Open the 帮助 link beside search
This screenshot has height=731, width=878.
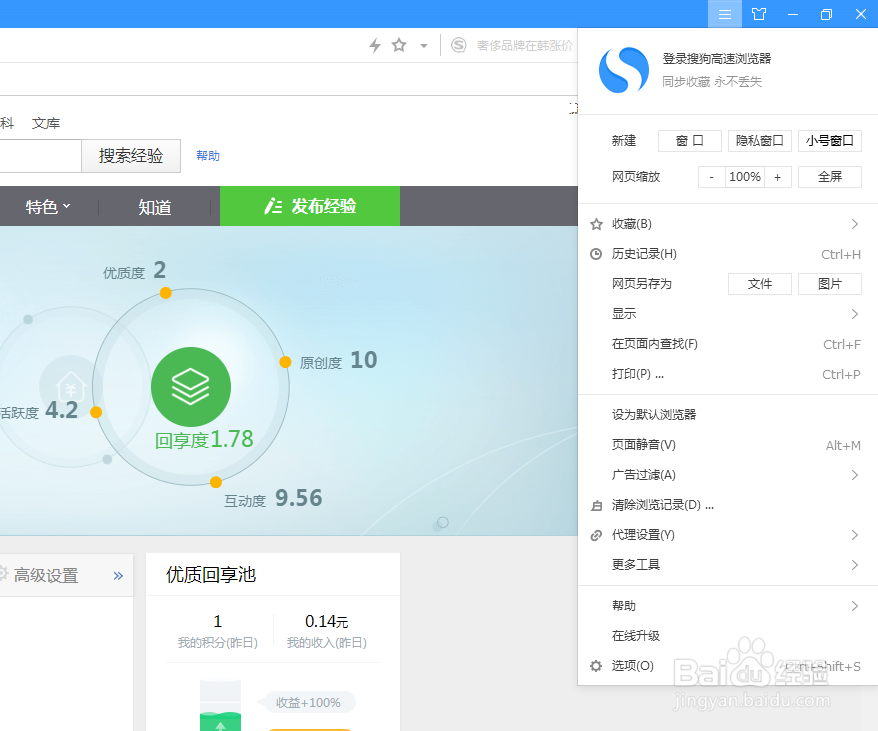click(x=208, y=156)
